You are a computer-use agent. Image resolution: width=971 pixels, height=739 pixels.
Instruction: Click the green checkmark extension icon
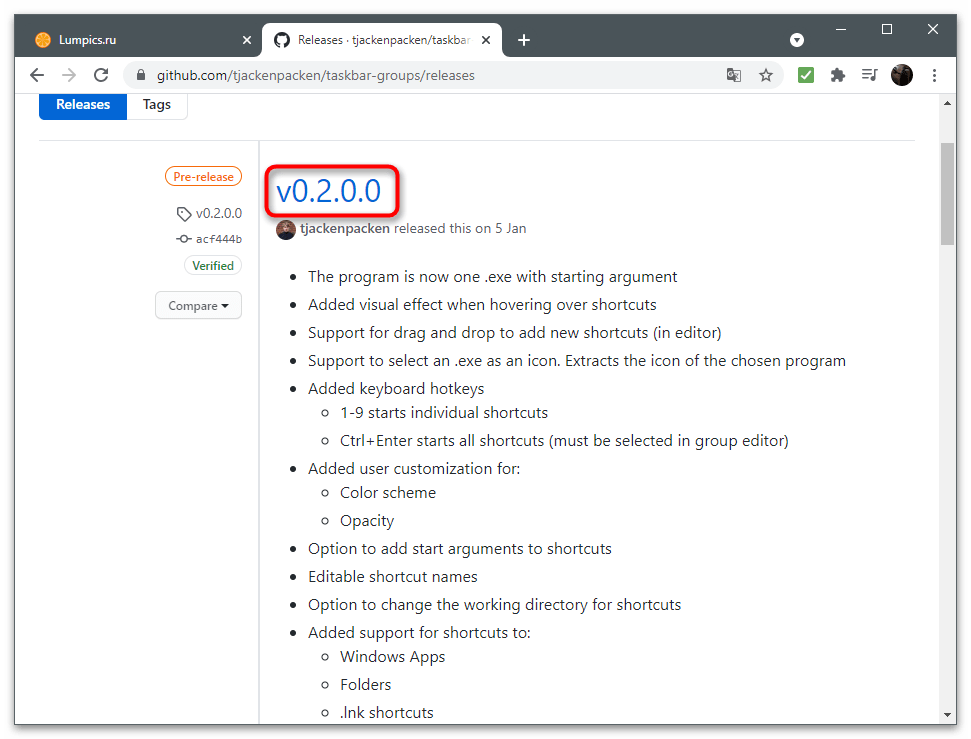click(806, 76)
